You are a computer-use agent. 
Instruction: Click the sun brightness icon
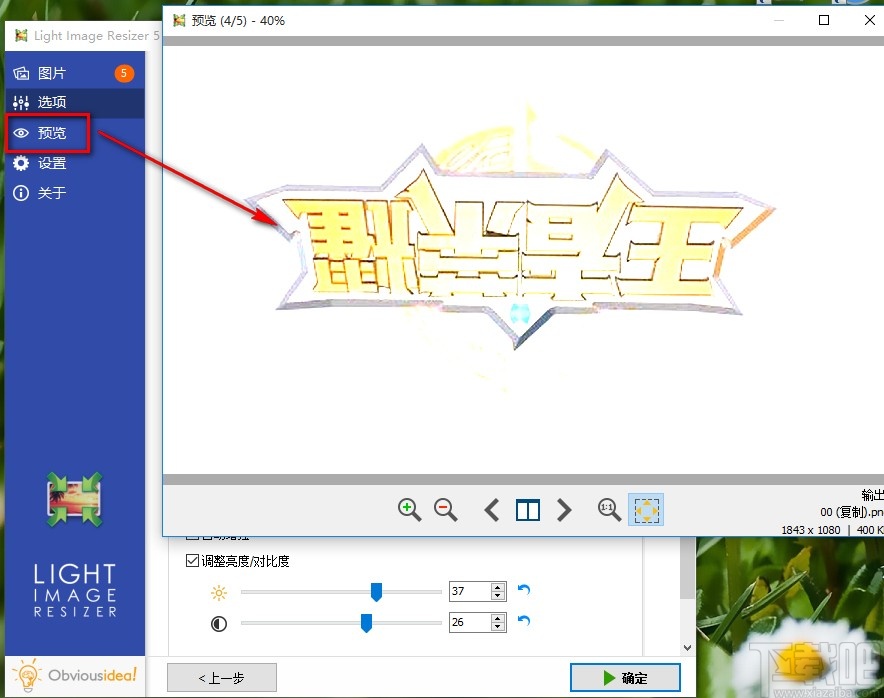point(219,593)
